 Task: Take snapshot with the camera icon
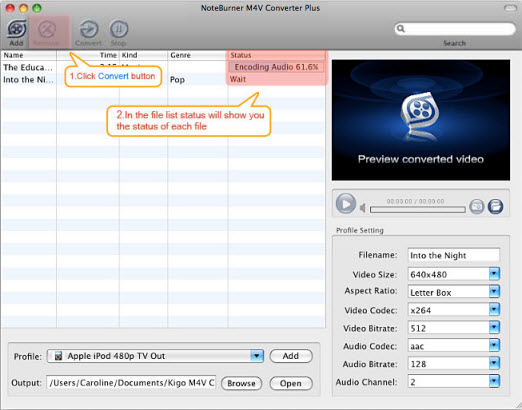(477, 206)
